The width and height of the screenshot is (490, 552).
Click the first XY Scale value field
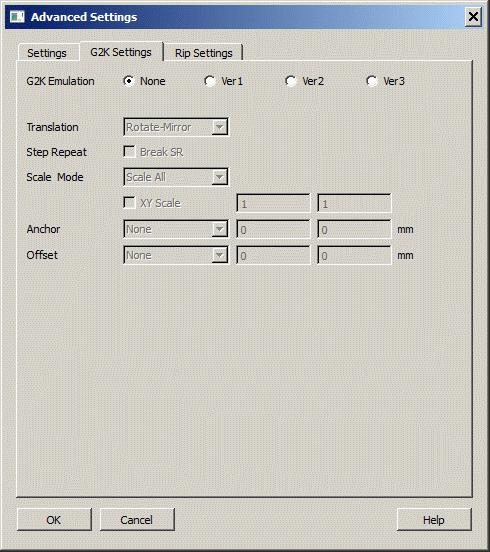pos(274,203)
